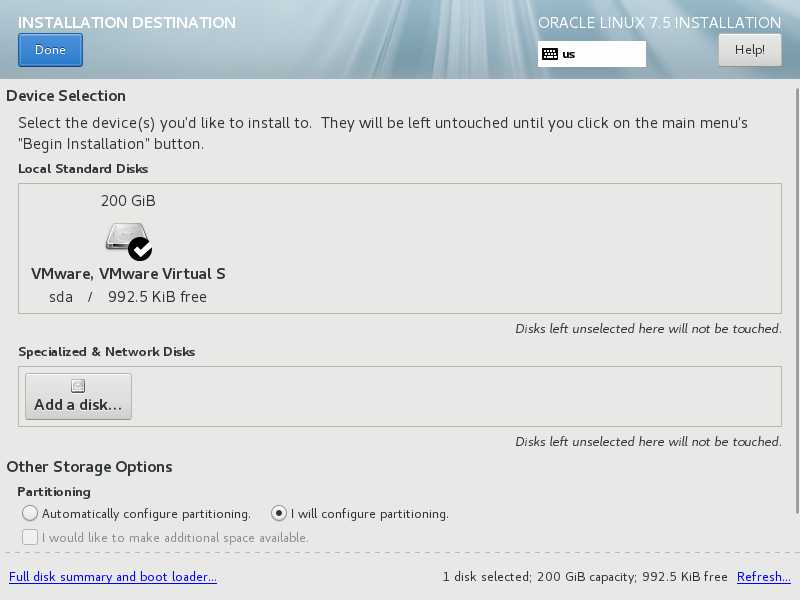Click the vertical scrollbar on the right edge
This screenshot has width=800, height=600.
[x=797, y=301]
